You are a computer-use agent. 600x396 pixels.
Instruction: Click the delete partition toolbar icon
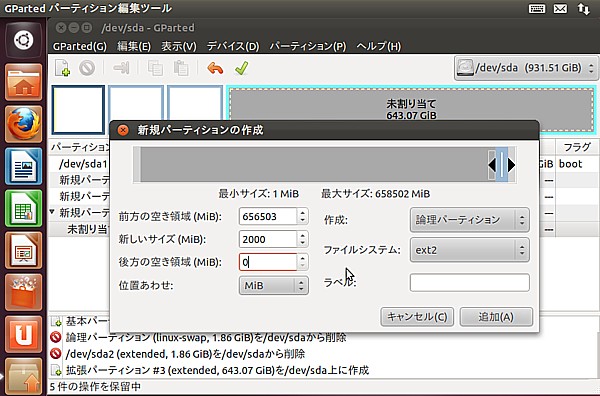87,68
